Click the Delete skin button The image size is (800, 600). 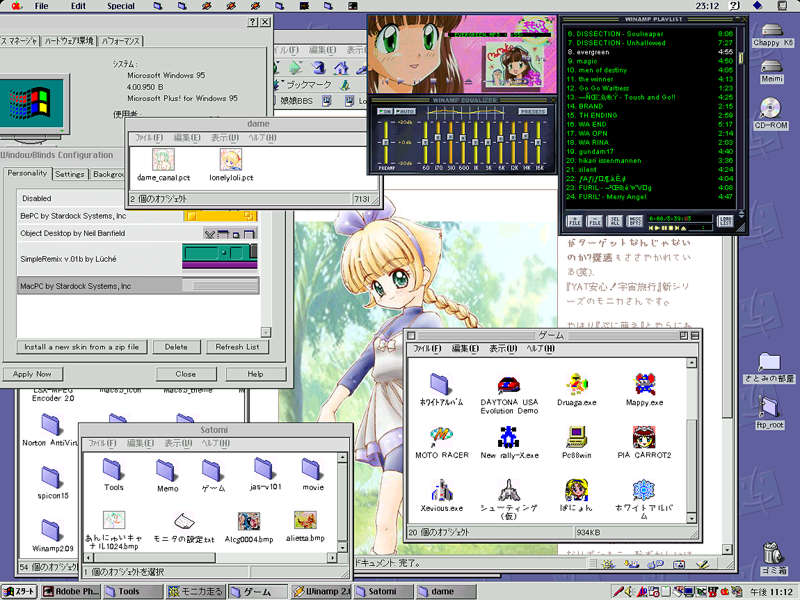176,347
